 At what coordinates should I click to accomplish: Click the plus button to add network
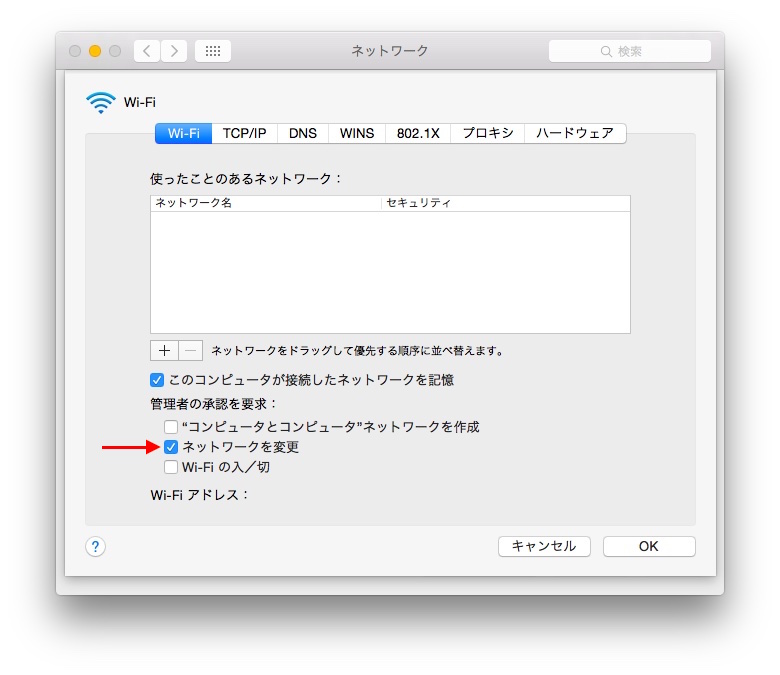164,351
